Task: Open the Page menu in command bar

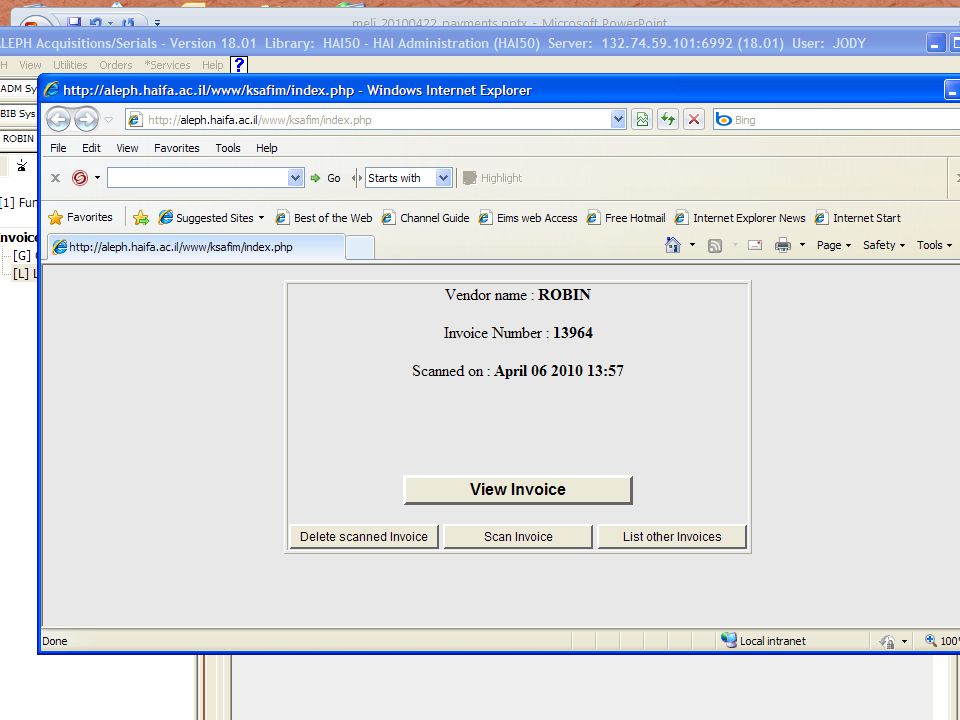Action: [x=834, y=245]
